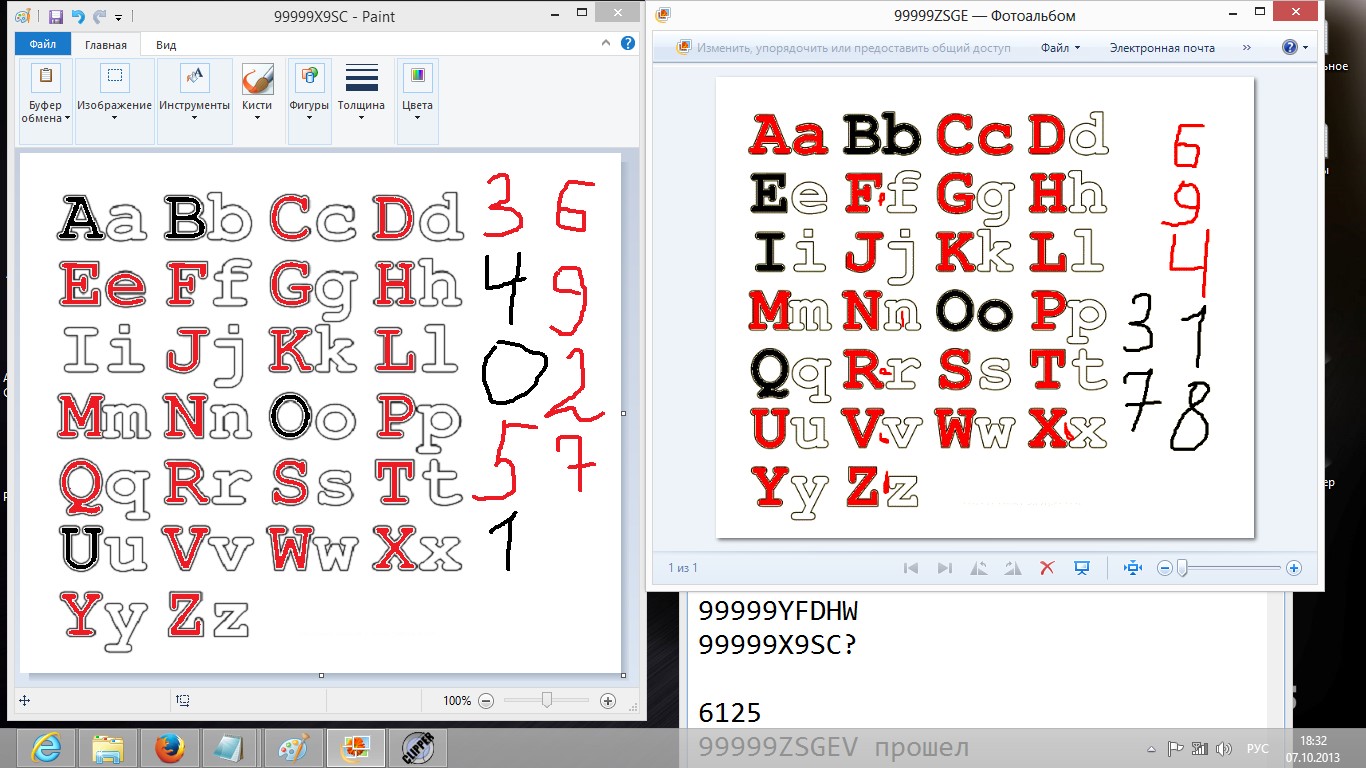The width and height of the screenshot is (1366, 768).
Task: Click the selection size icon in Paint status bar
Action: coord(183,701)
